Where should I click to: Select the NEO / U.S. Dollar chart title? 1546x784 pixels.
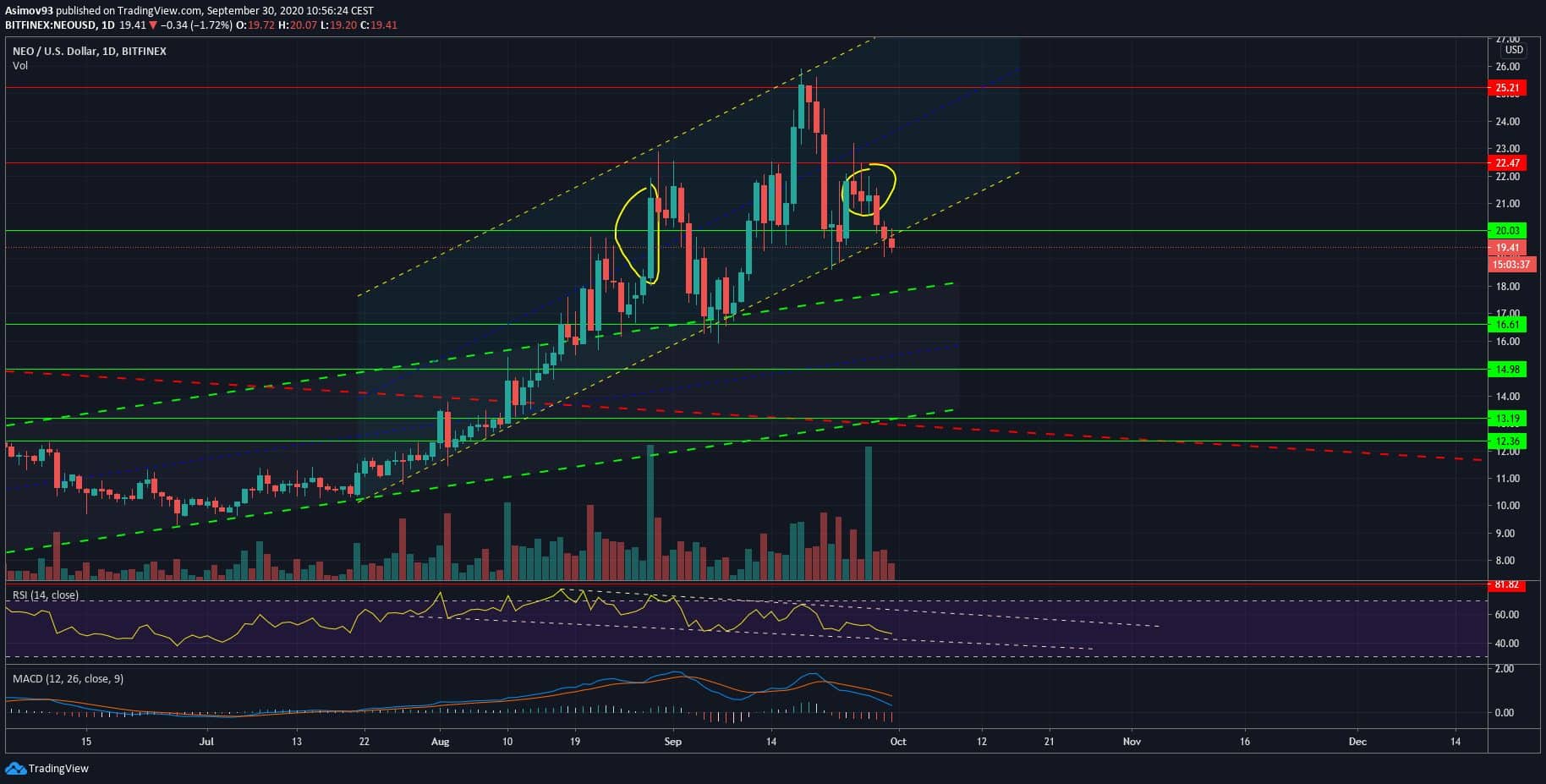pos(89,52)
